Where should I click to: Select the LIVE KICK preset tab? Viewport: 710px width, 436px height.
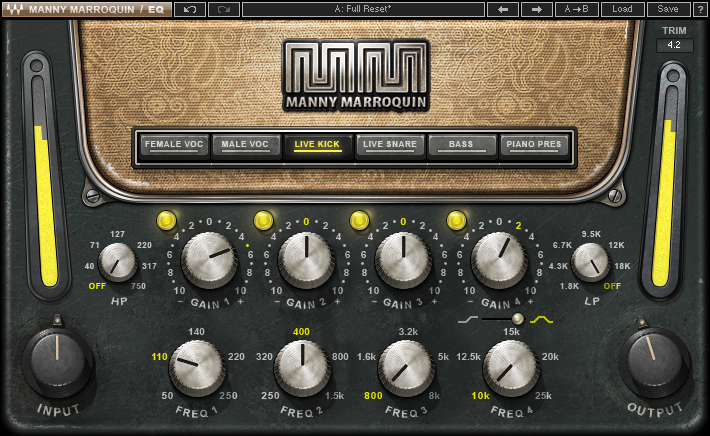[317, 145]
